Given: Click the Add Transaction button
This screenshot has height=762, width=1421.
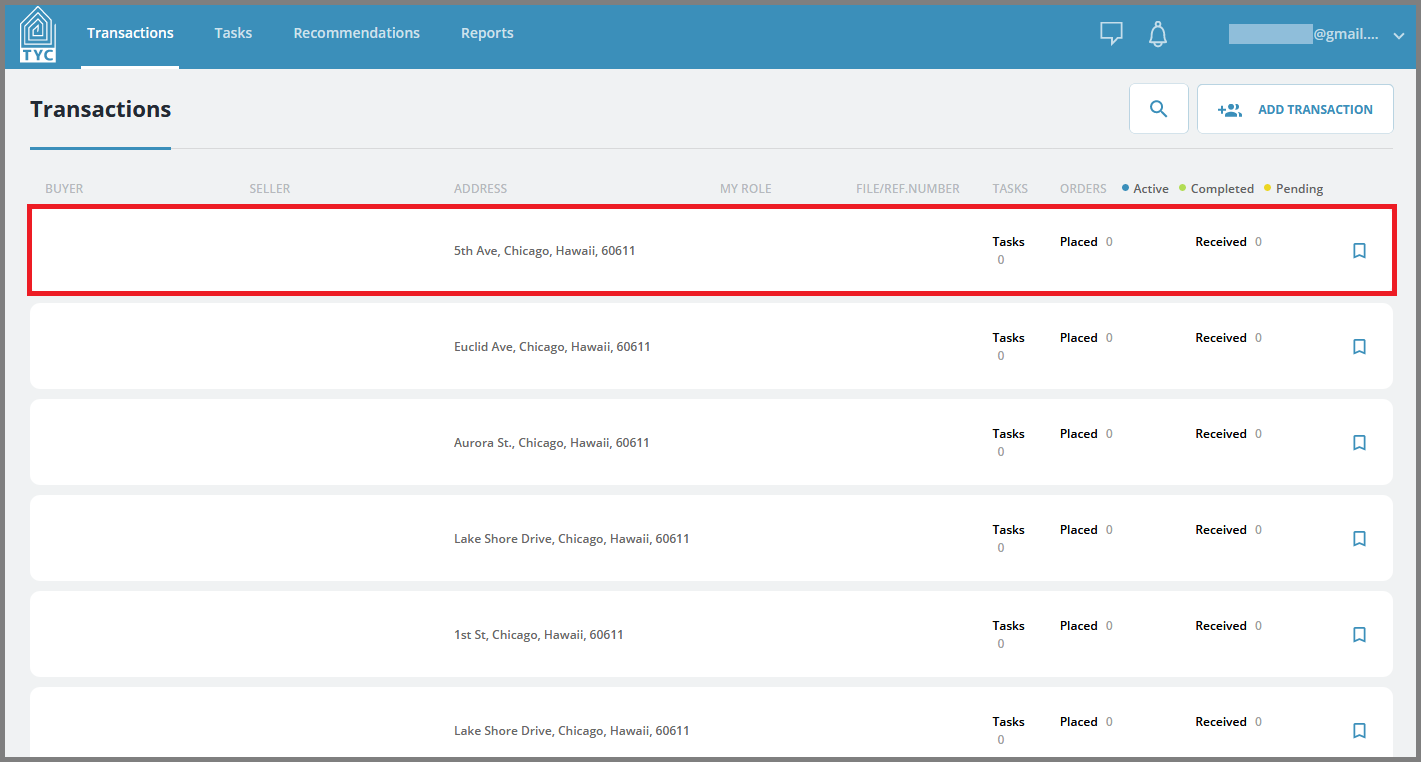Looking at the screenshot, I should click(x=1295, y=109).
